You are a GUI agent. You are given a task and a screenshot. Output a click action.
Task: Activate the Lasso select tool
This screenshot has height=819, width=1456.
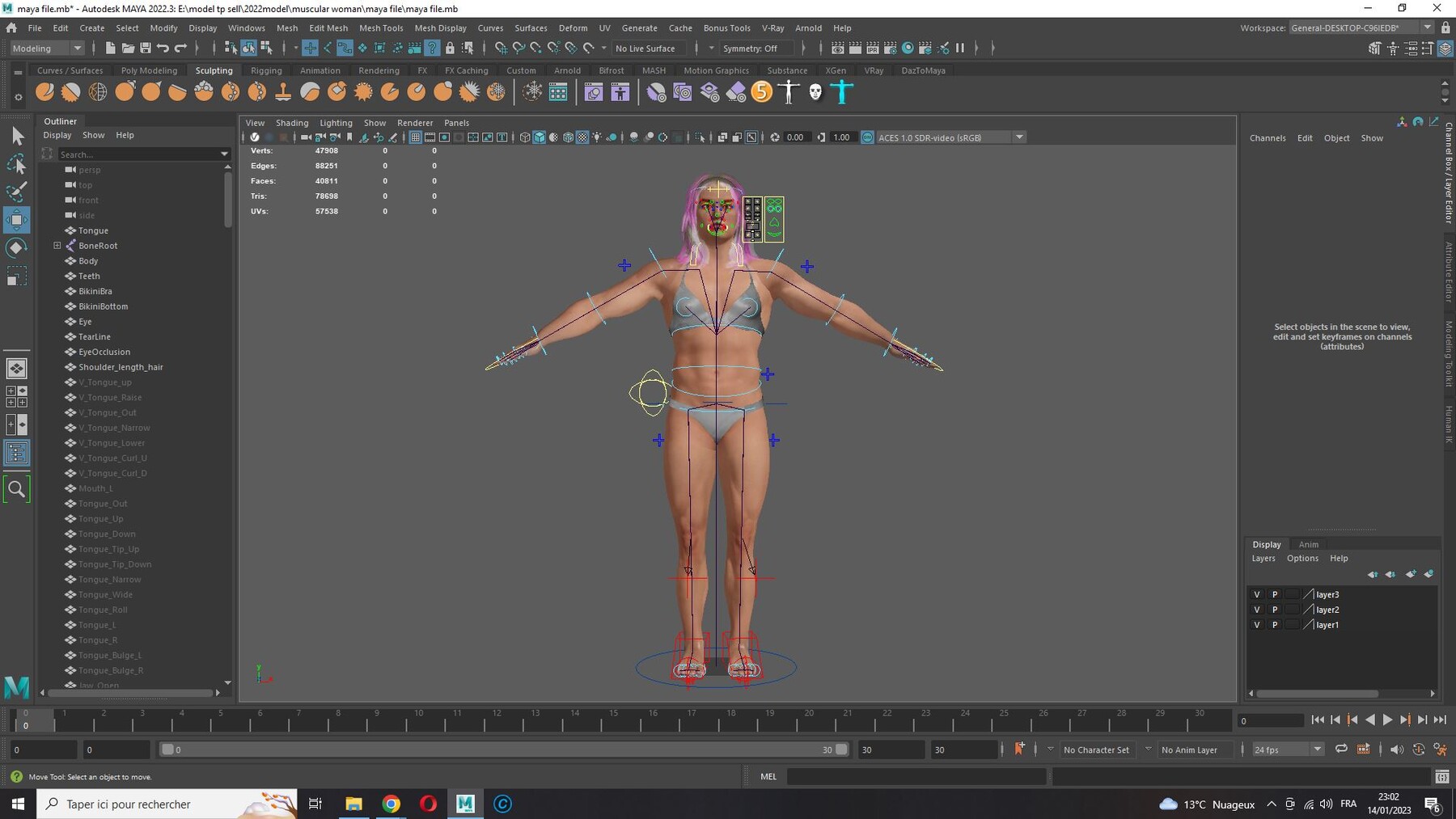click(16, 164)
